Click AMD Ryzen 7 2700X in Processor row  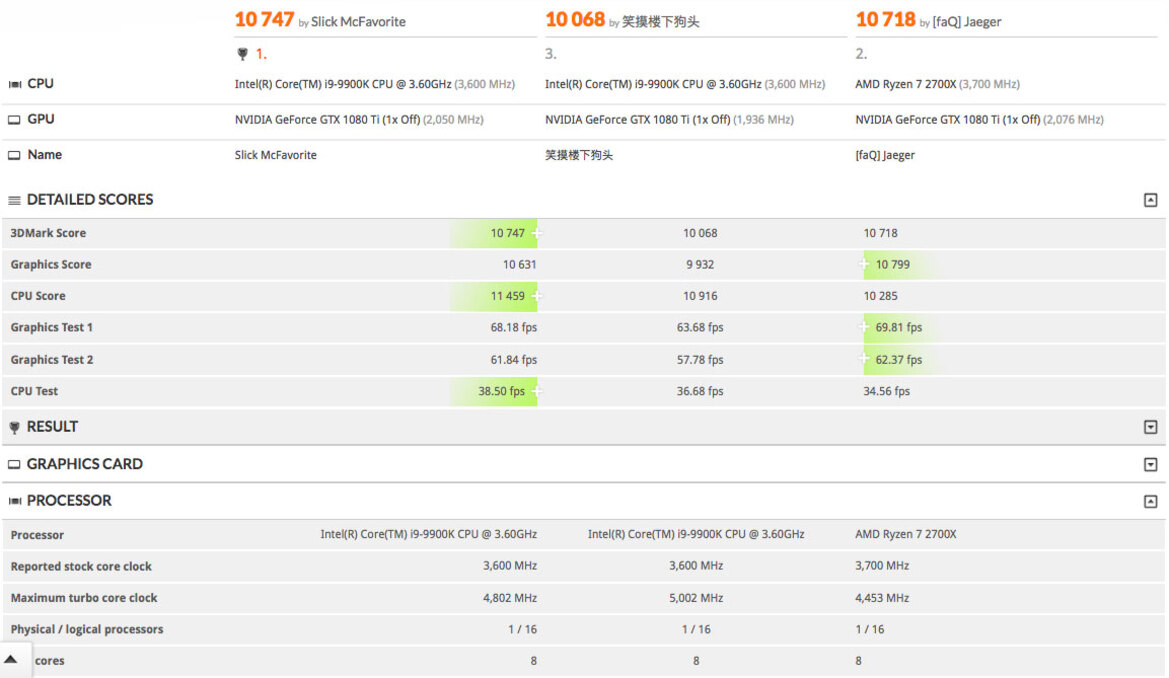[906, 535]
